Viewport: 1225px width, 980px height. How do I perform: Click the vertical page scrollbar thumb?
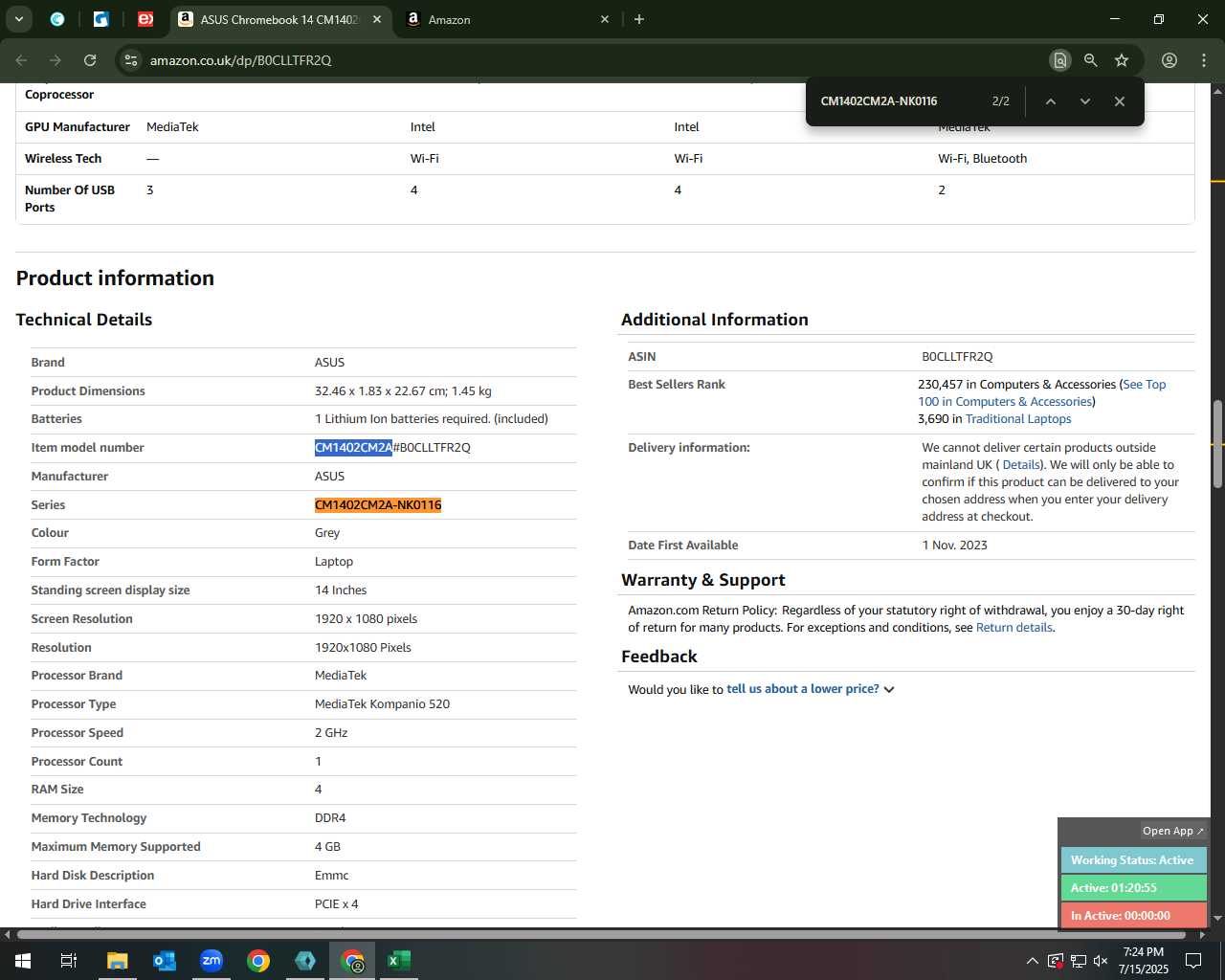coord(1217,444)
